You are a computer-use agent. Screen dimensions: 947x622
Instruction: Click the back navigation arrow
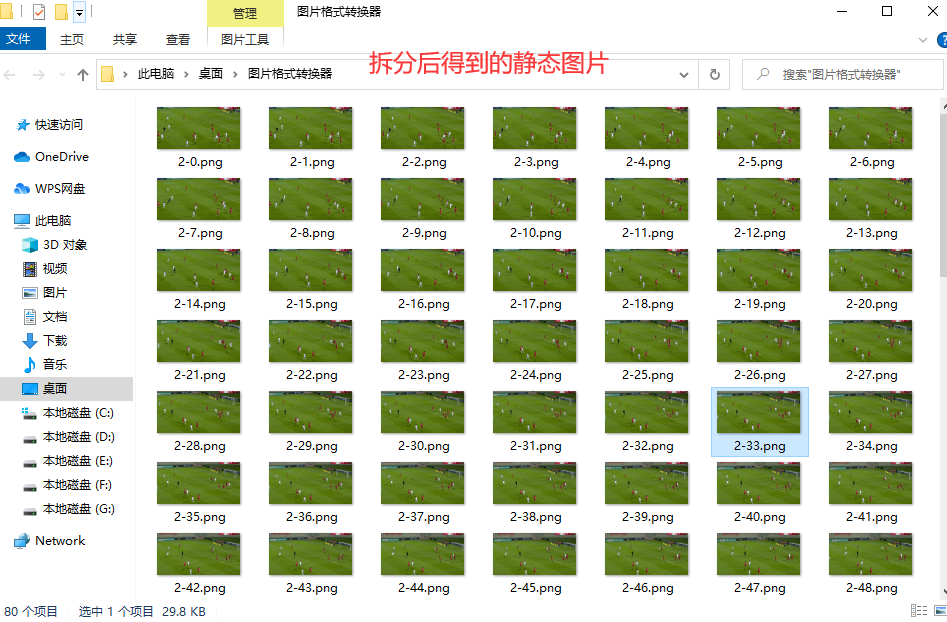[11, 74]
